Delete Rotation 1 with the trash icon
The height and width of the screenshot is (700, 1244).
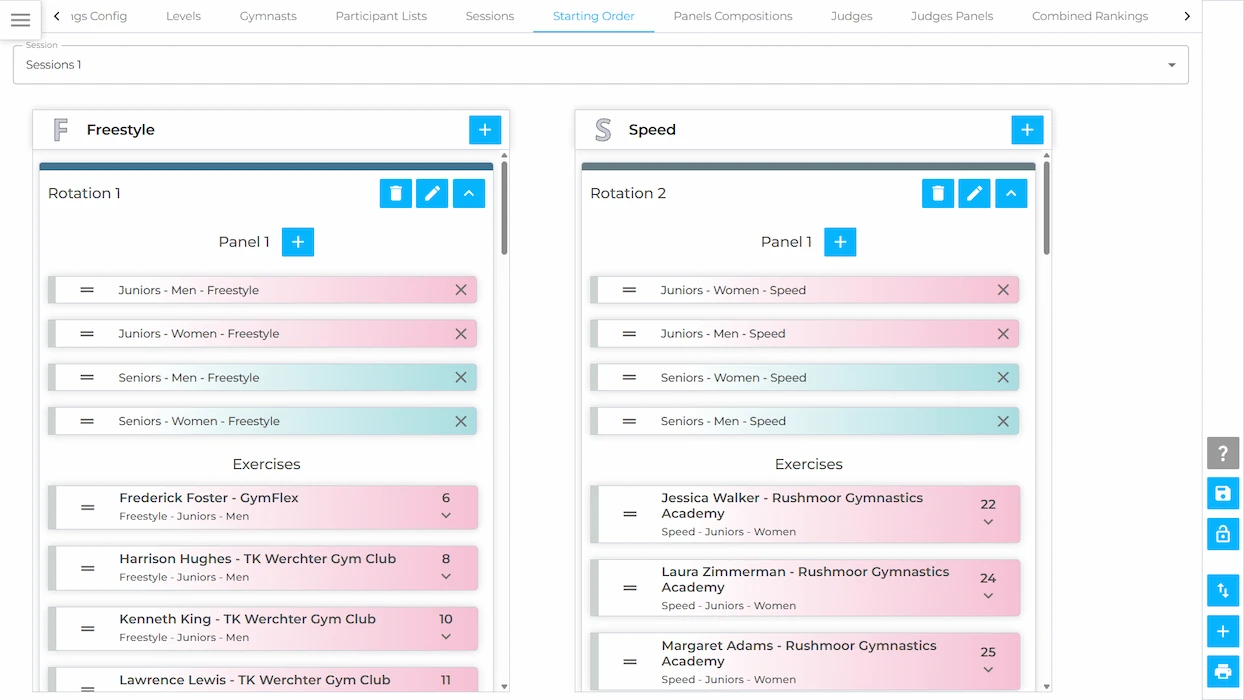tap(396, 193)
